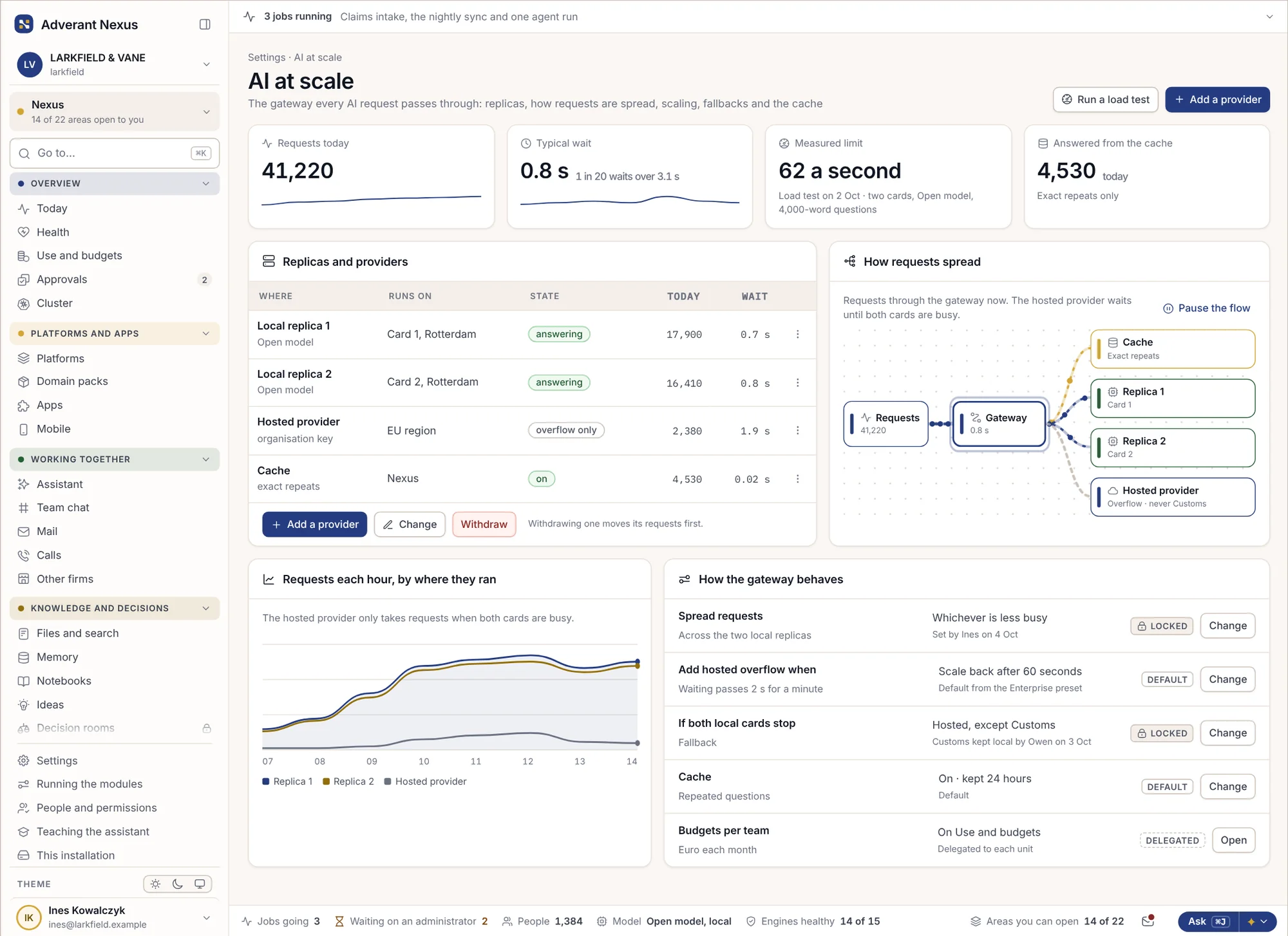Open the Approvals page
This screenshot has height=936, width=1288.
pyautogui.click(x=115, y=279)
